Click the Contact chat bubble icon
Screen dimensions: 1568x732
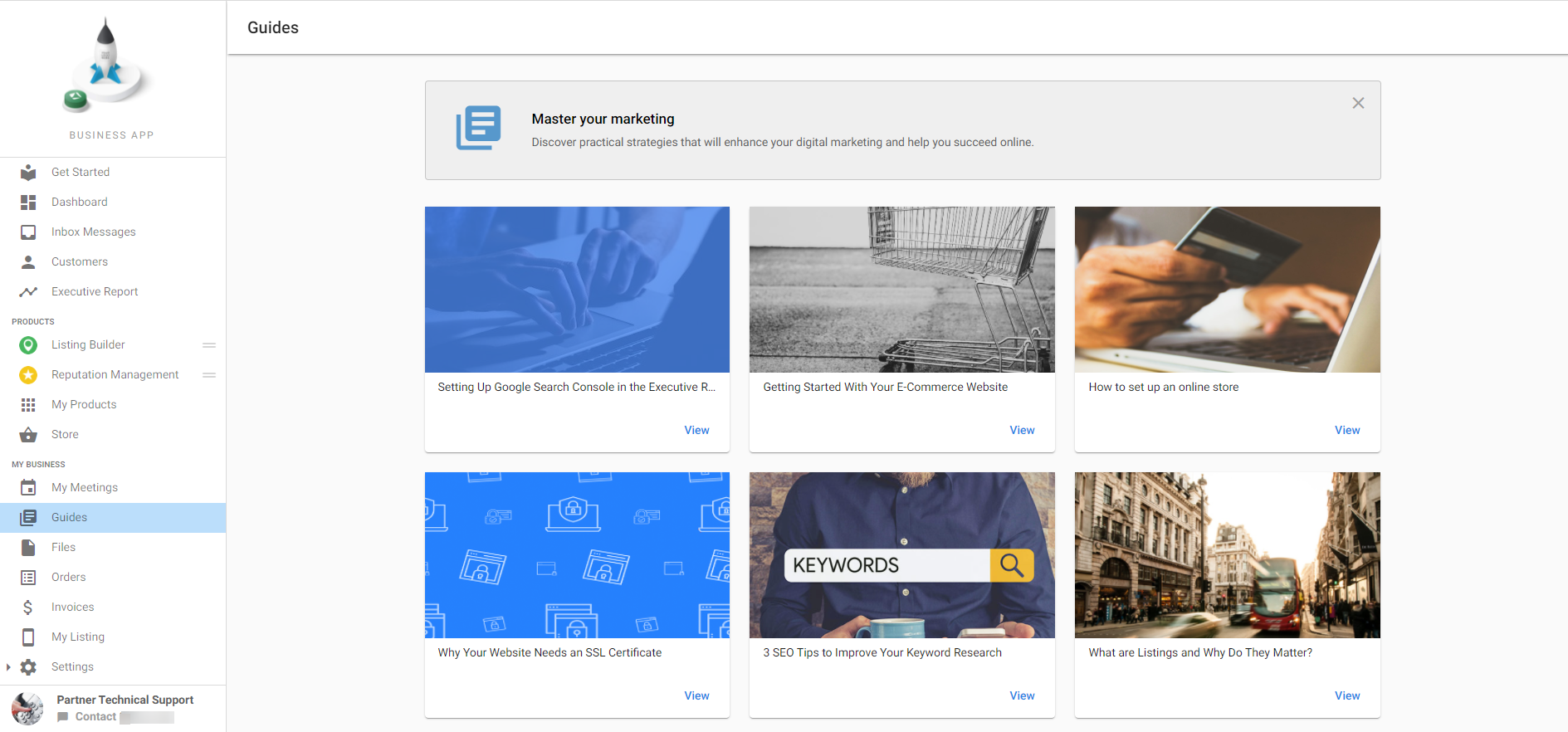pos(63,716)
